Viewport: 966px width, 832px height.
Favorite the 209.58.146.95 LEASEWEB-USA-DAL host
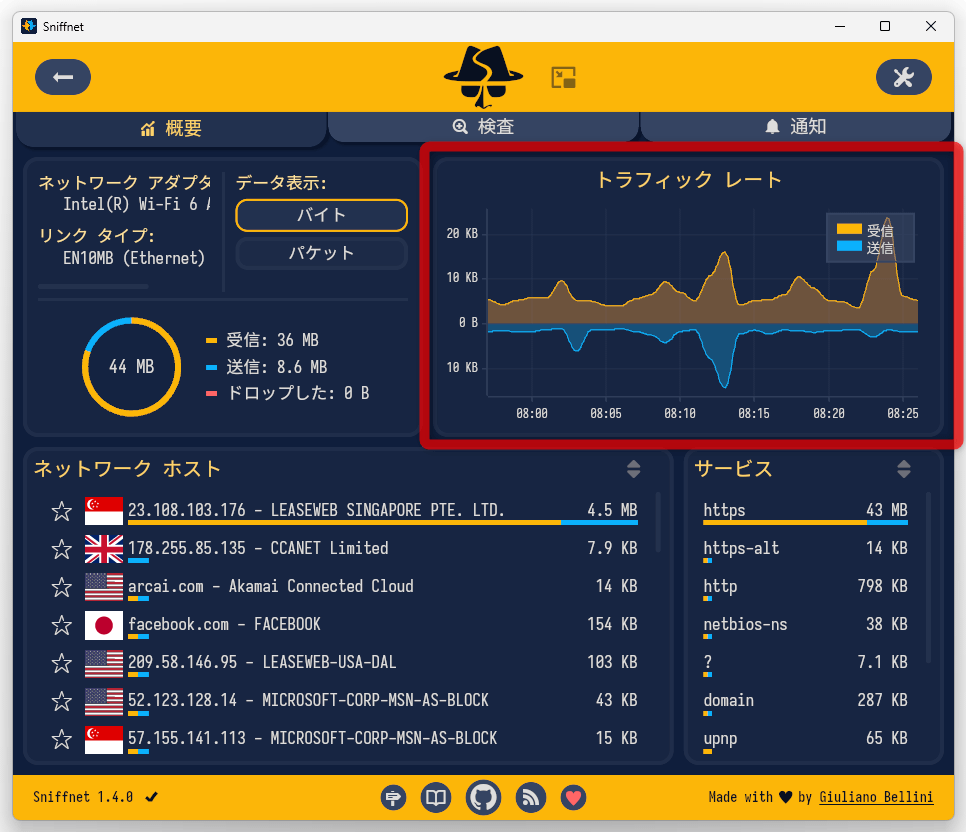tap(62, 663)
